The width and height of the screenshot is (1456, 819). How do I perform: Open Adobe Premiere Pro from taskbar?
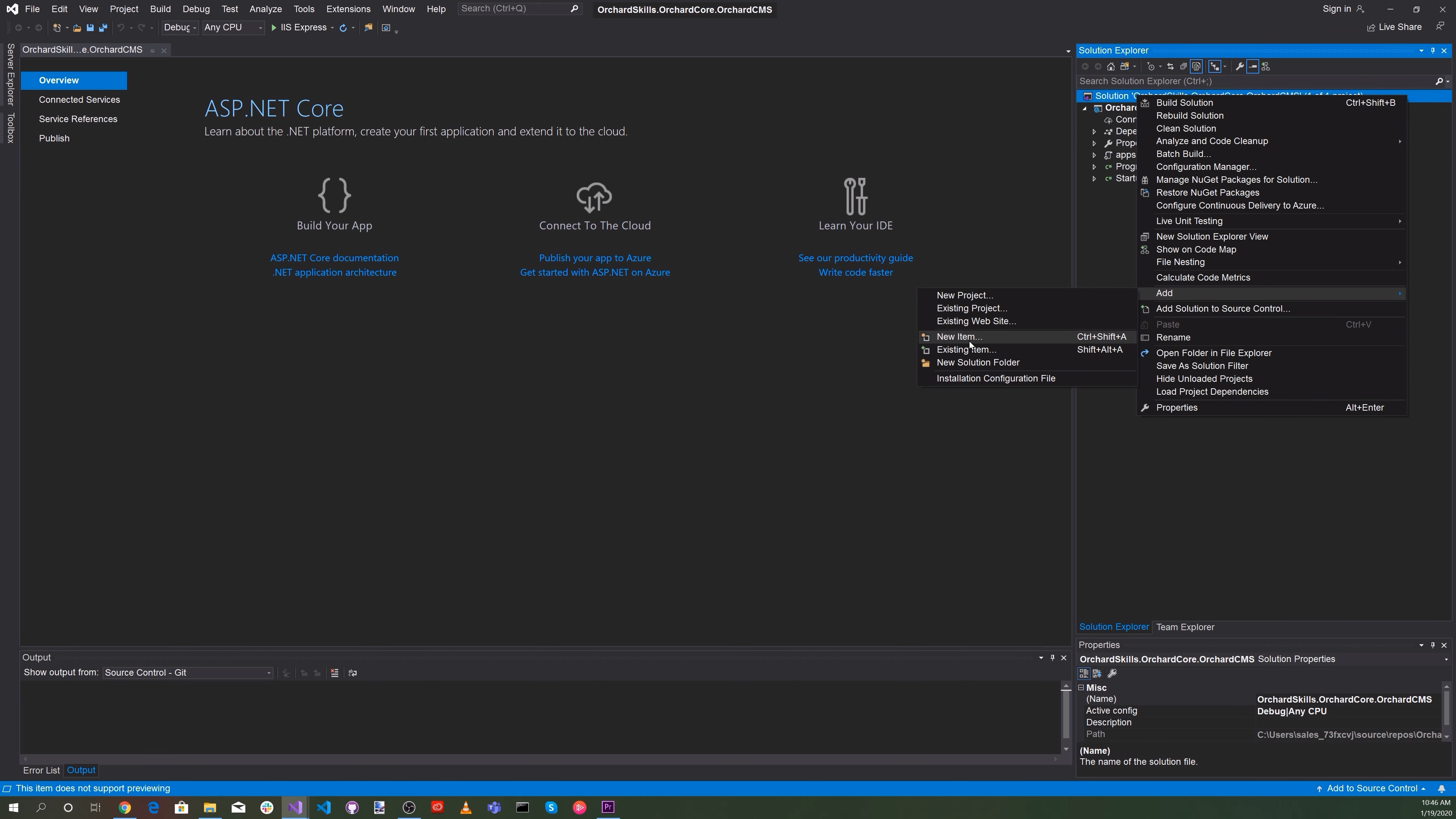pyautogui.click(x=608, y=807)
